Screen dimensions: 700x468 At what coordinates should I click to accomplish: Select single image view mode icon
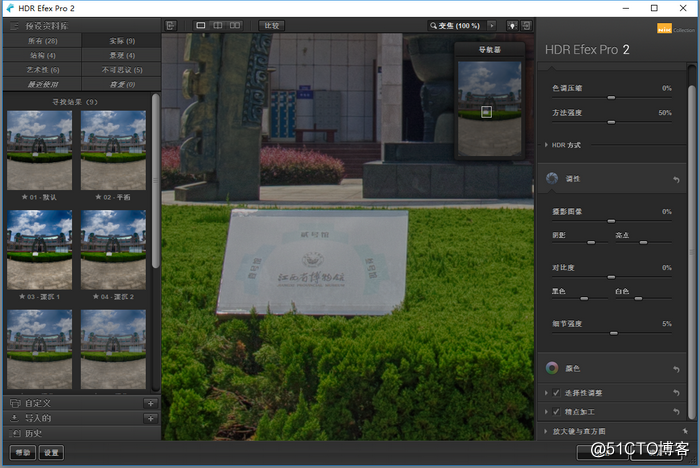(x=201, y=25)
